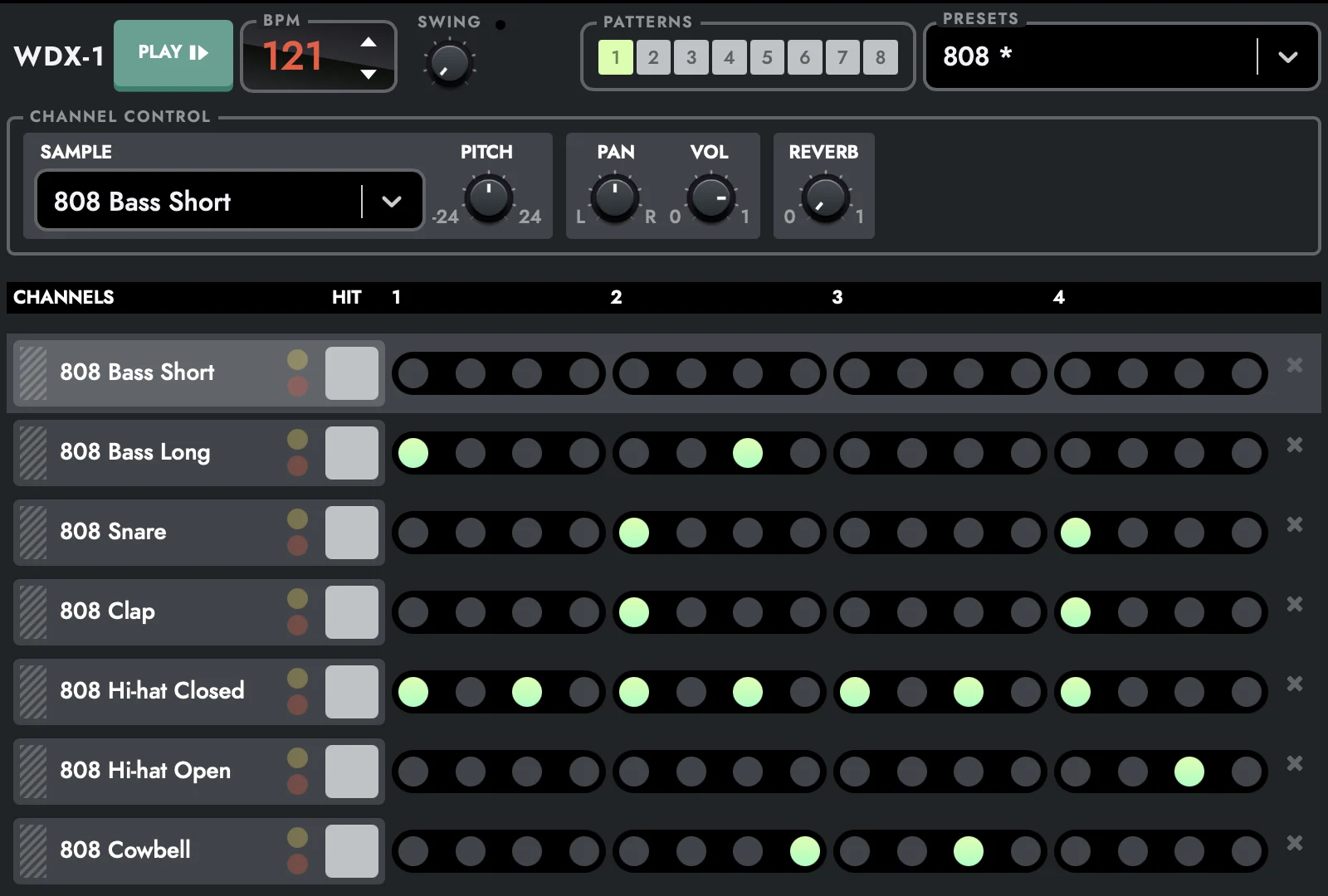
Task: Trigger the Hit pad for 808 Cowbell
Action: (x=352, y=850)
